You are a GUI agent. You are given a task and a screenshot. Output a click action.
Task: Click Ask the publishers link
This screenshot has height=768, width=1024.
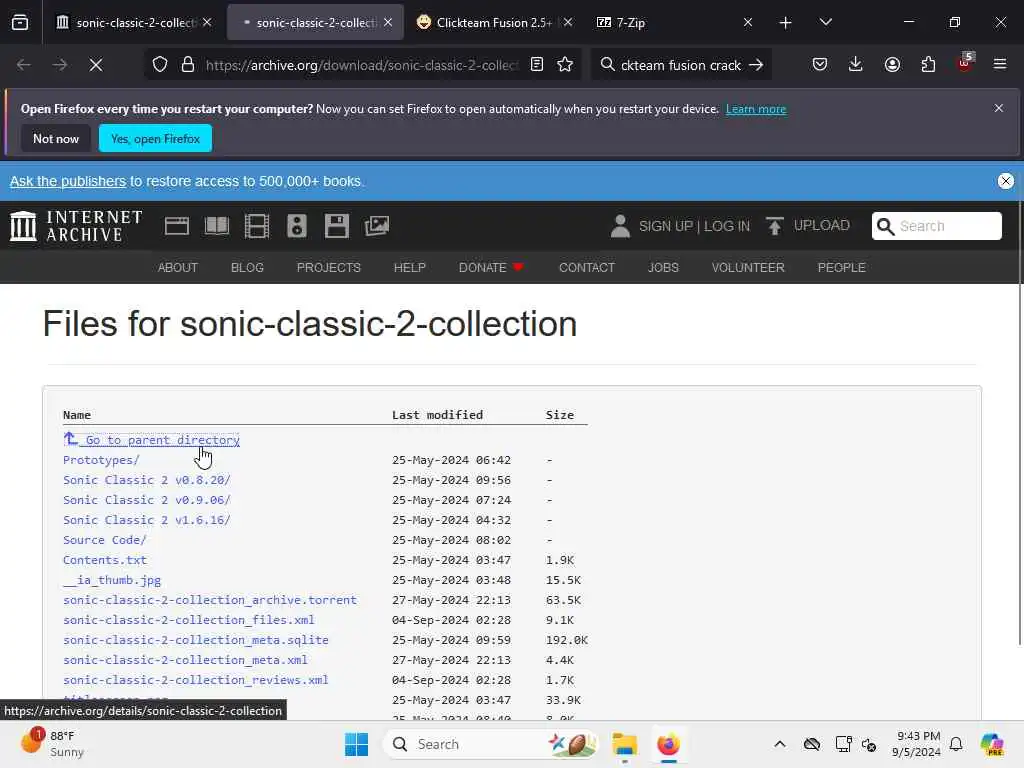pyautogui.click(x=68, y=181)
